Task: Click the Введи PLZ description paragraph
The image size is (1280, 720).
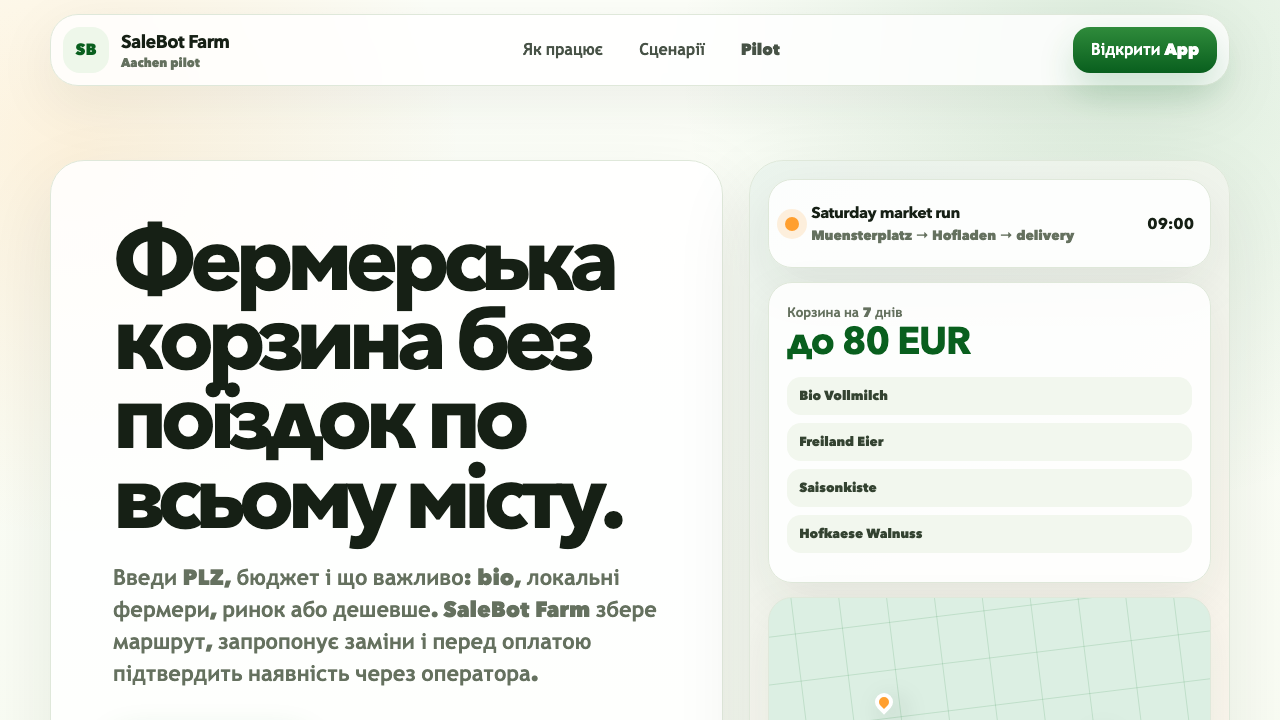Action: point(385,626)
